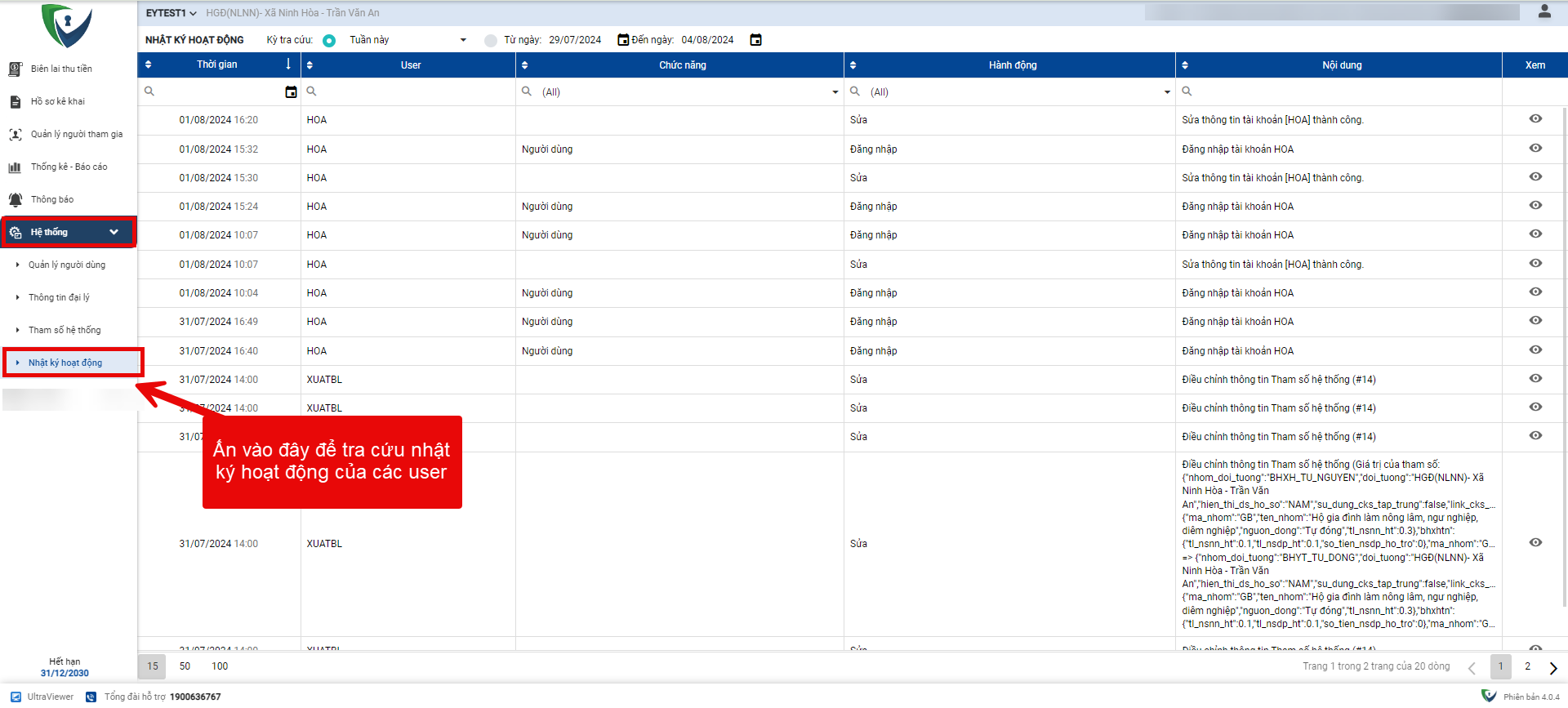View details of the 01/08/2024 16:20 entry
This screenshot has height=708, width=1568.
[x=1535, y=119]
